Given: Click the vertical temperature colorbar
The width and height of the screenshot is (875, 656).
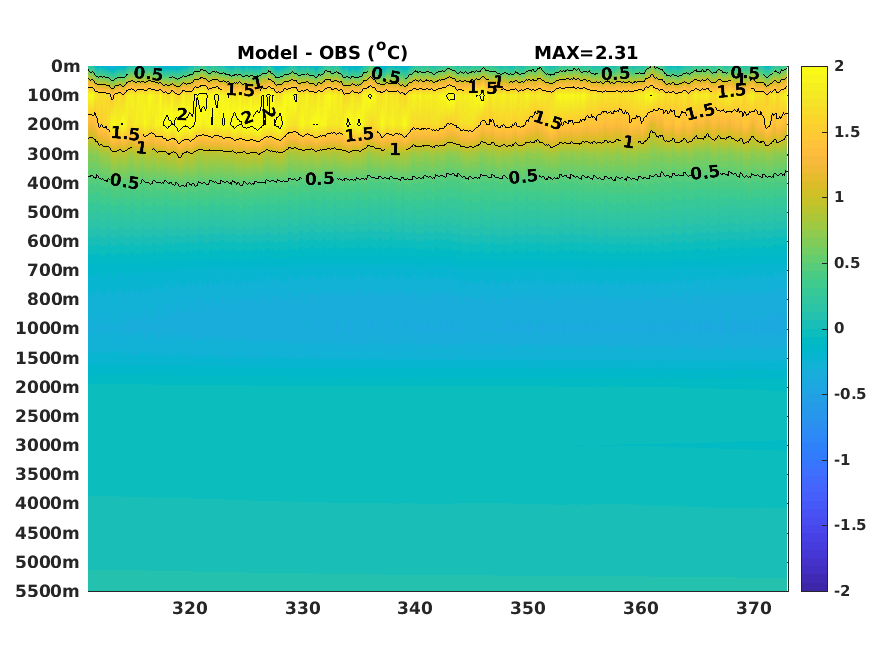Looking at the screenshot, I should tap(814, 329).
